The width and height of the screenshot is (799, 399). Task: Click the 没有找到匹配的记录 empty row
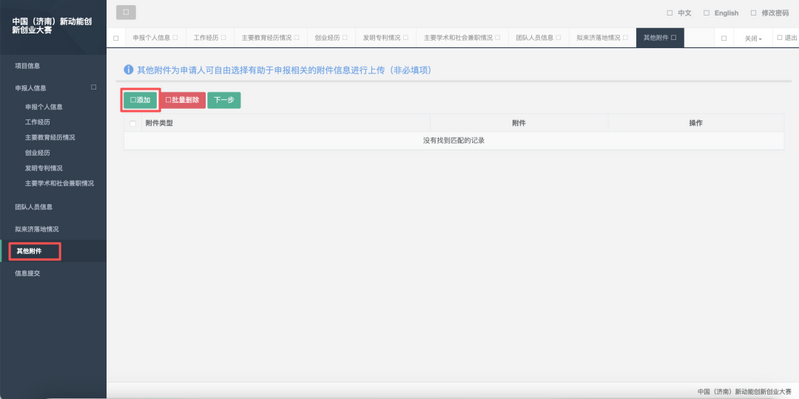point(454,141)
